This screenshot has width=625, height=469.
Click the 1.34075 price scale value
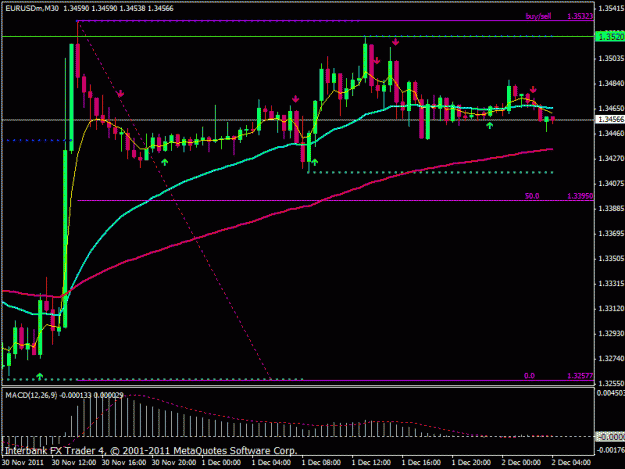pos(611,184)
